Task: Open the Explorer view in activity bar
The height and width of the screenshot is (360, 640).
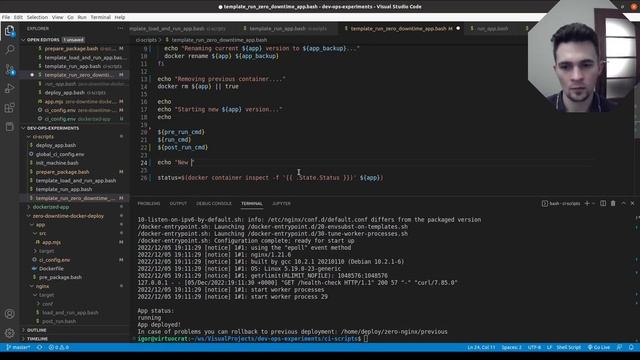Action: click(9, 31)
